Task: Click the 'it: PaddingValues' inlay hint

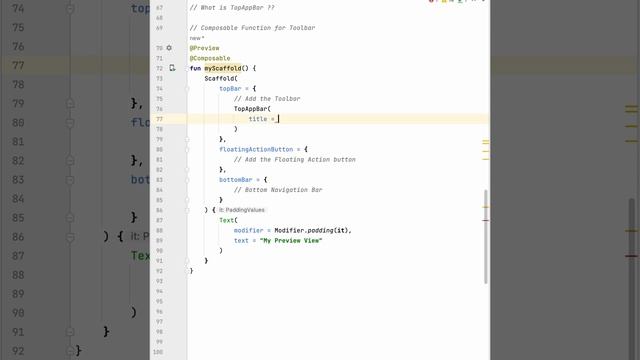Action: [x=242, y=210]
